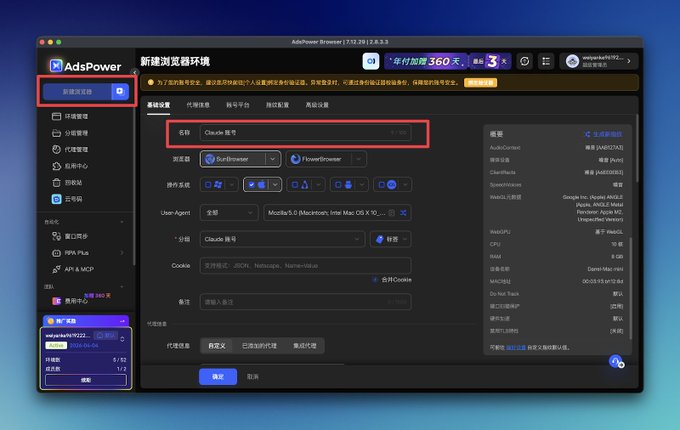The width and height of the screenshot is (680, 430).
Task: Check the Android operating system checkbox
Action: 338,185
